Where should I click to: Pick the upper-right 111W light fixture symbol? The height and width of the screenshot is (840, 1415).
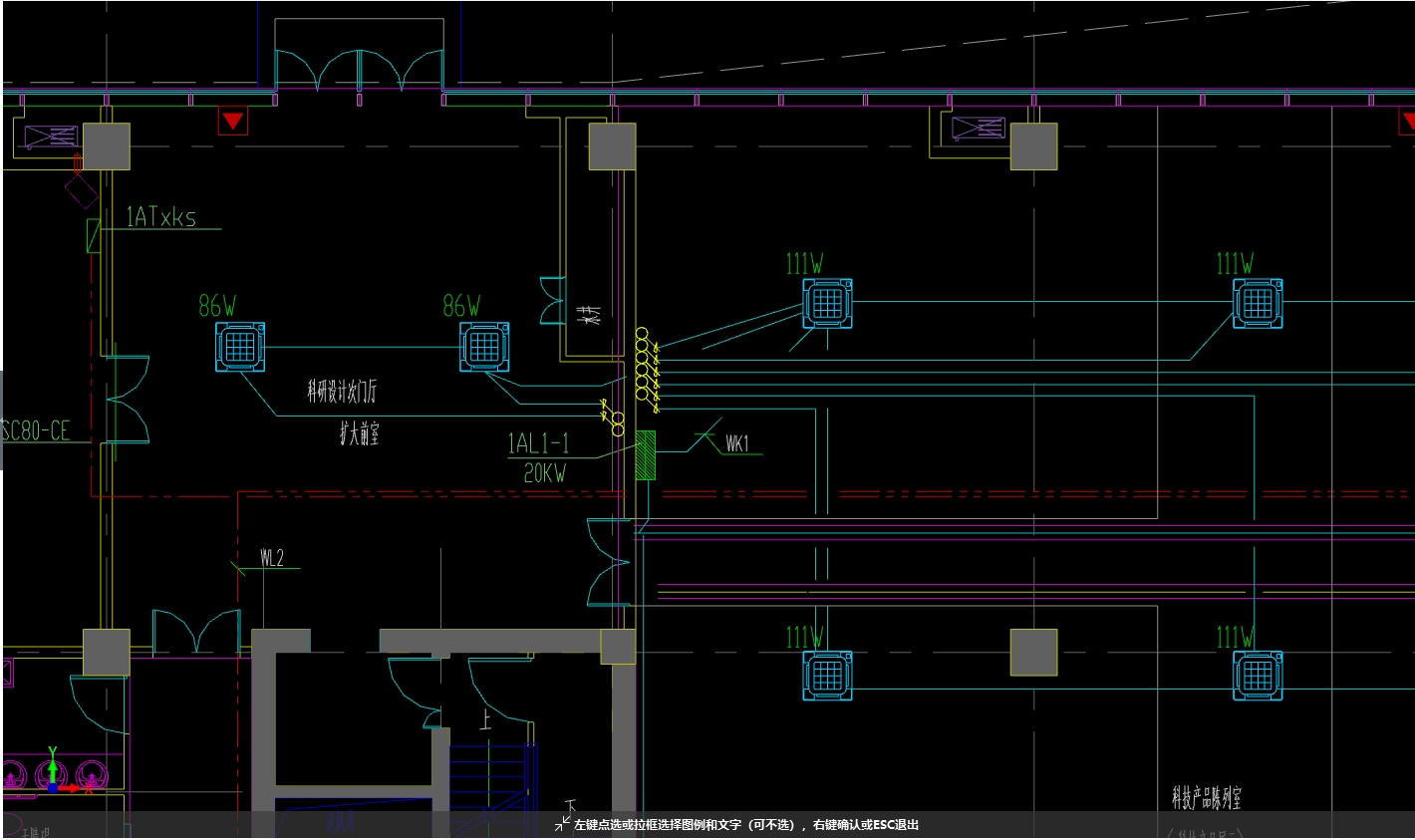[1258, 303]
